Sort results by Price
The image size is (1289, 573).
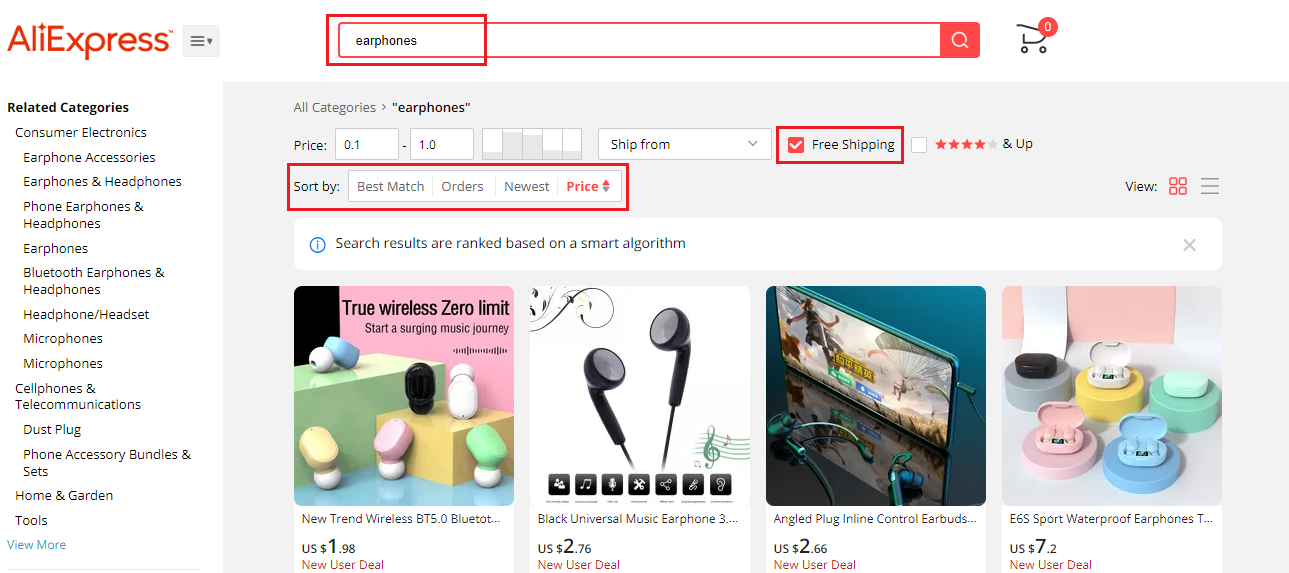pos(588,186)
